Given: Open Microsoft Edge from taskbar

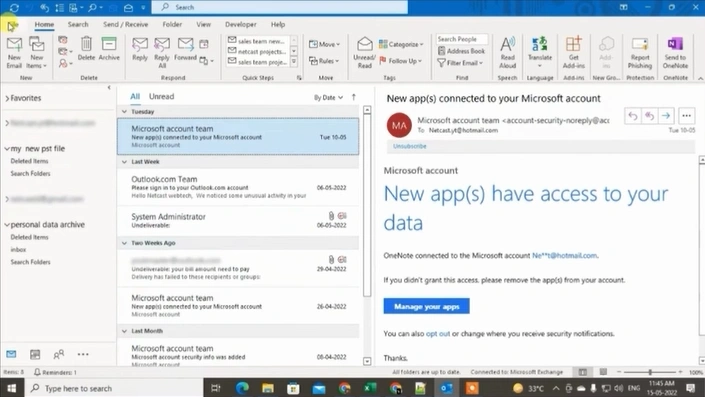Looking at the screenshot, I should tap(242, 388).
